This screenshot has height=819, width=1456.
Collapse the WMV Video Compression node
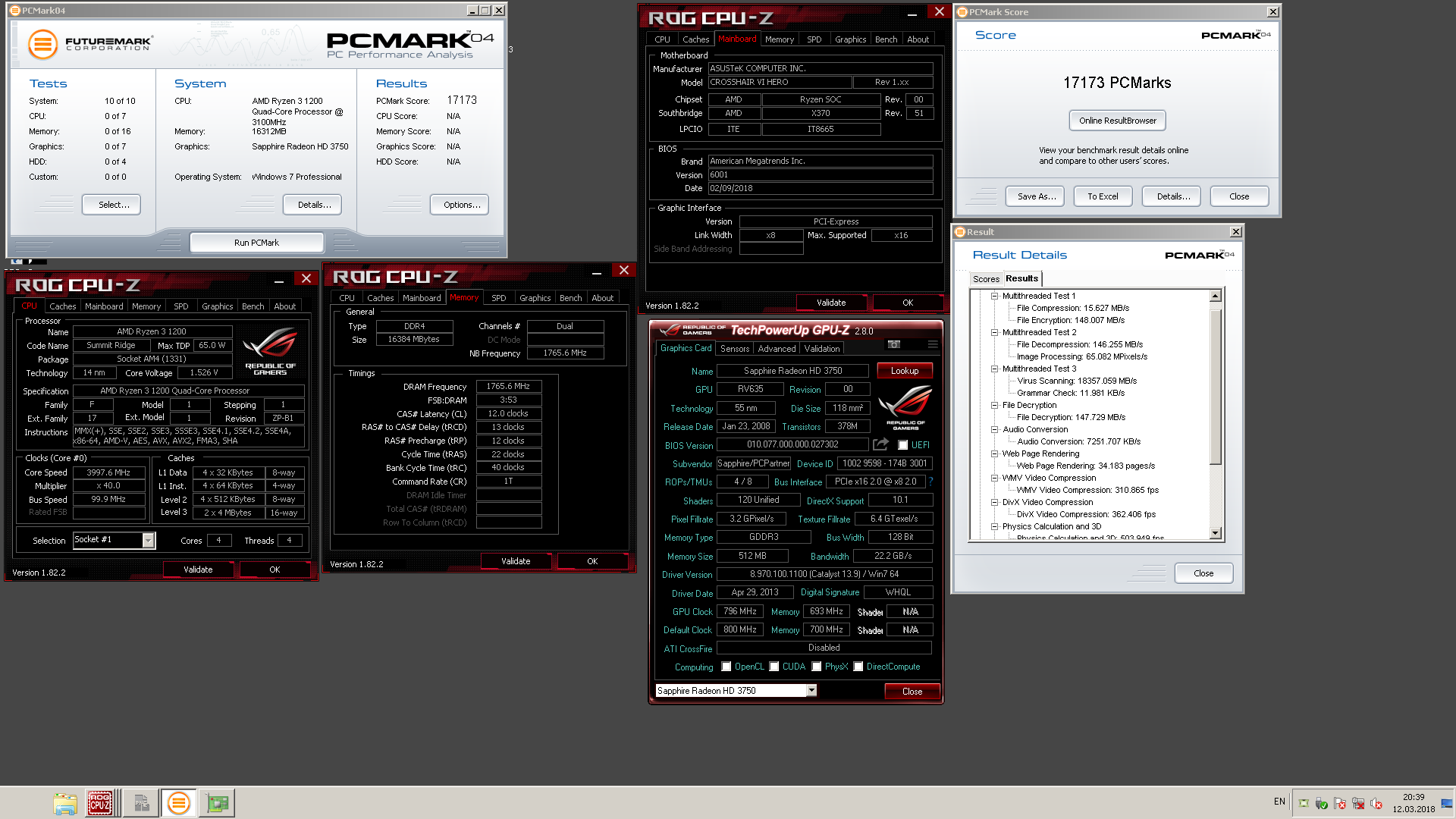click(994, 478)
